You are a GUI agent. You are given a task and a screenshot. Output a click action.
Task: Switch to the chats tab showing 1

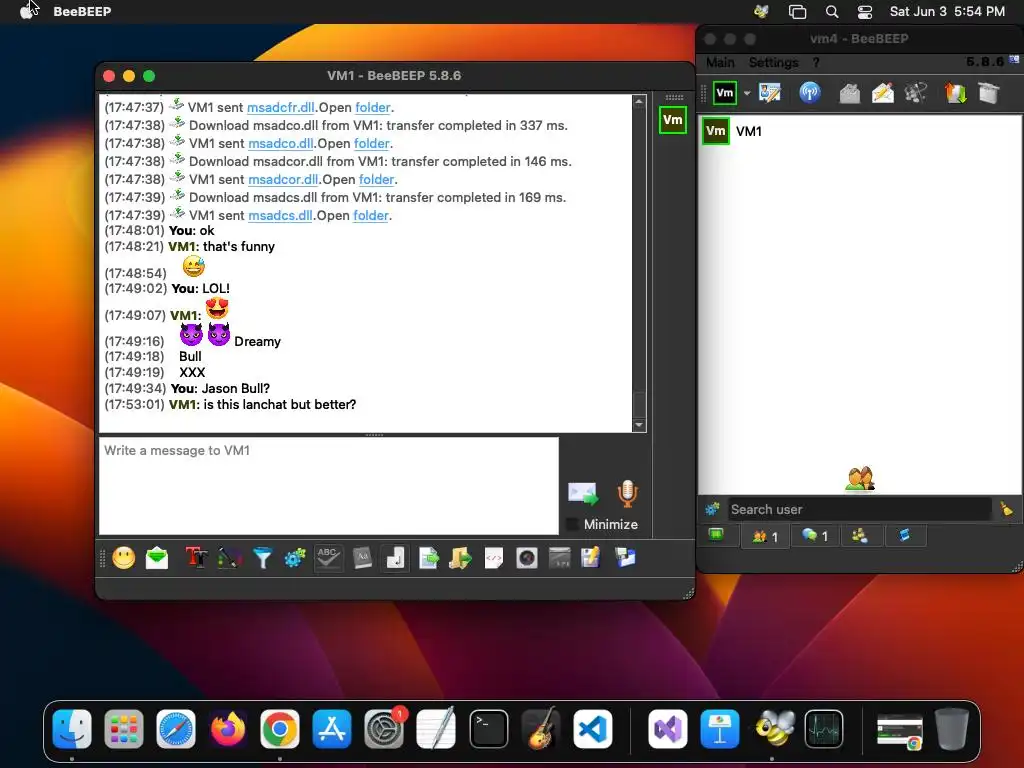(x=814, y=536)
